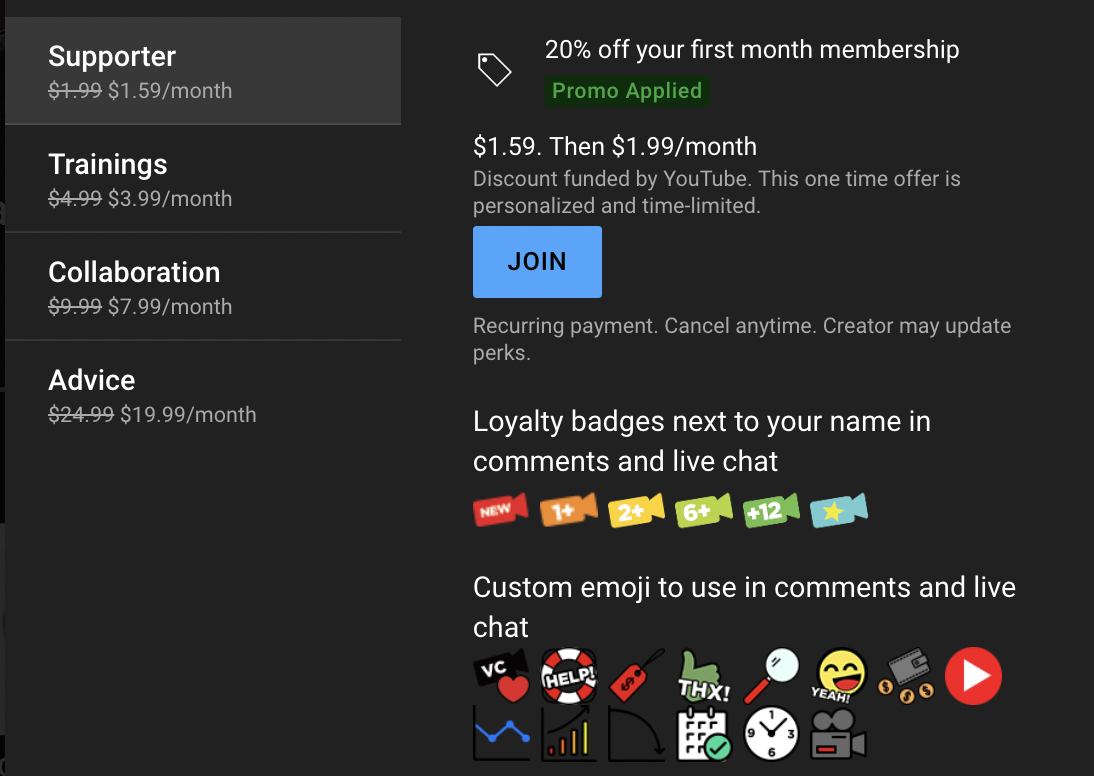Click the blue star loyalty badge
Viewport: 1094px width, 776px height.
tap(839, 510)
